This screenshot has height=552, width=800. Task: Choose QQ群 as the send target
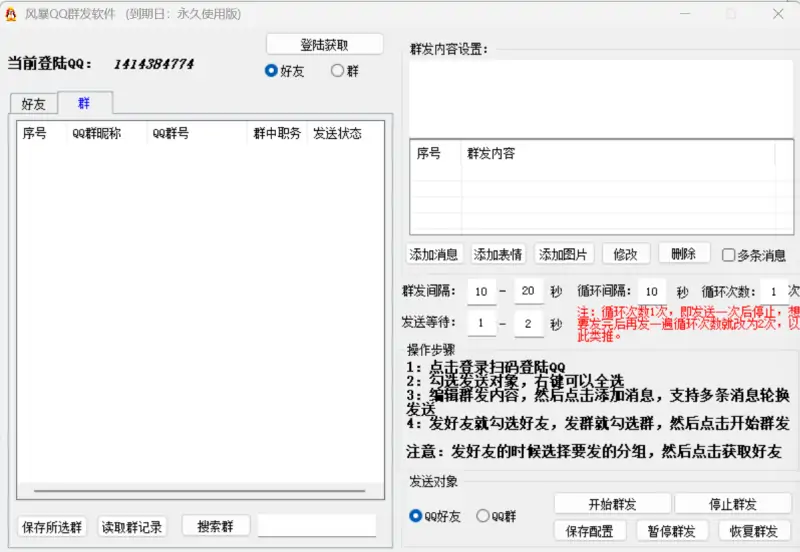point(483,516)
